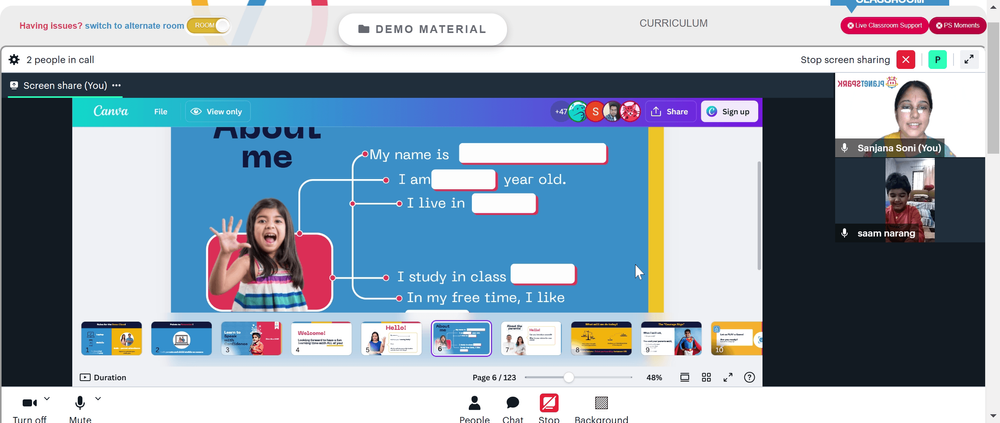Viewport: 1000px width, 423px height.
Task: Open the CURRICULUM tab
Action: (673, 24)
